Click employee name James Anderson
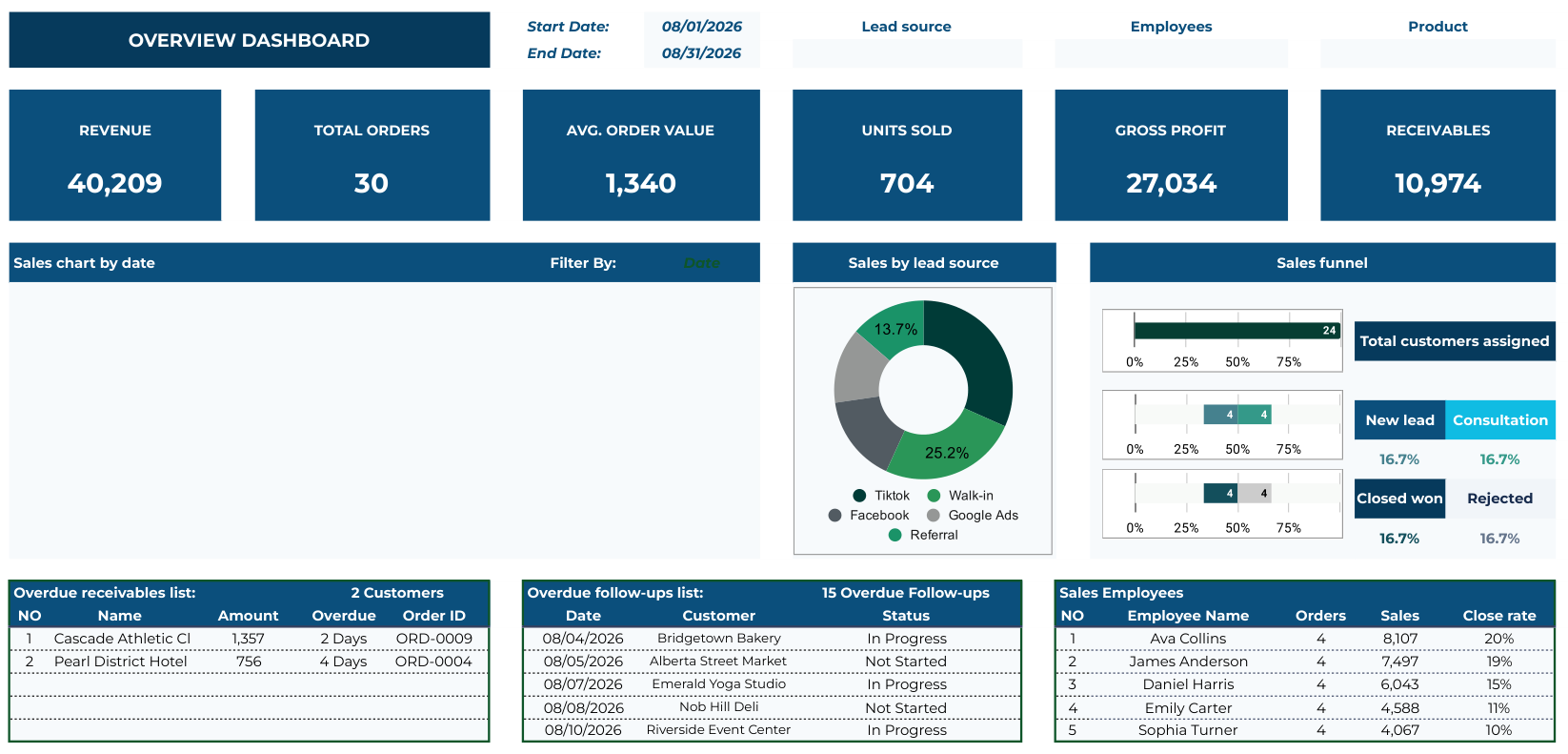Viewport: 1568px width, 754px height. (1188, 662)
